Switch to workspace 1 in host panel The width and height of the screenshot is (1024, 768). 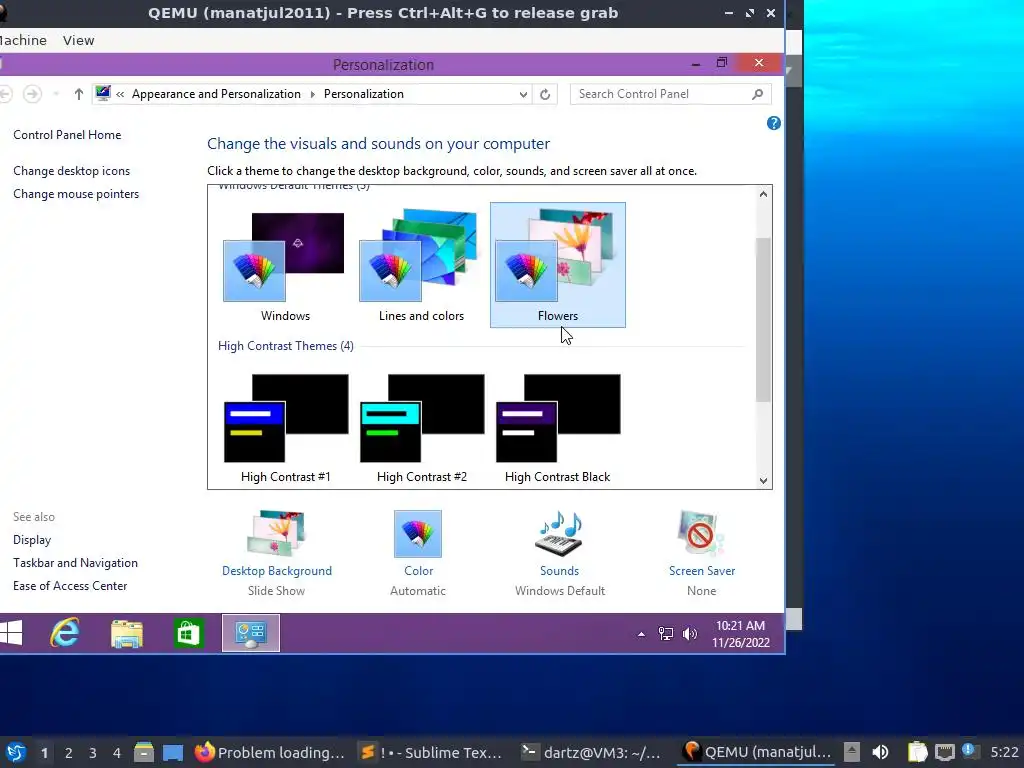tap(44, 753)
